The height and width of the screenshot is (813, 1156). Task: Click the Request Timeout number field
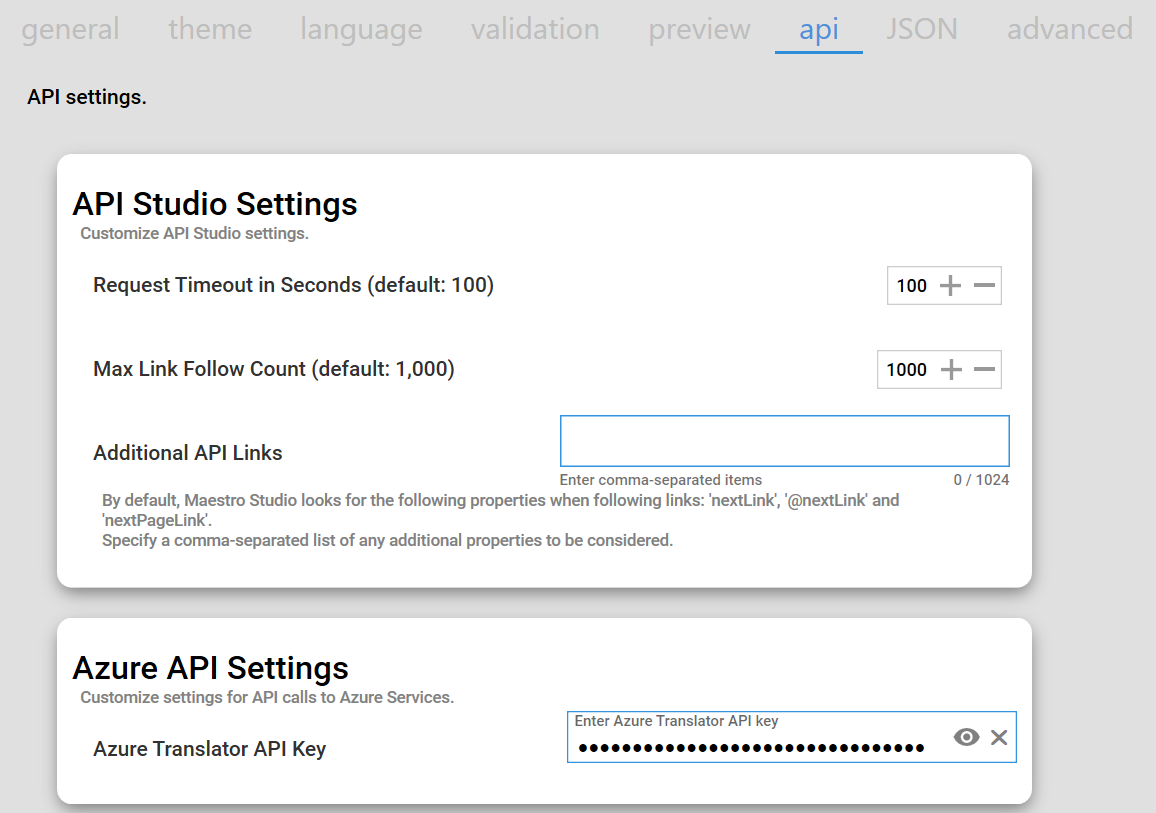[x=911, y=286]
